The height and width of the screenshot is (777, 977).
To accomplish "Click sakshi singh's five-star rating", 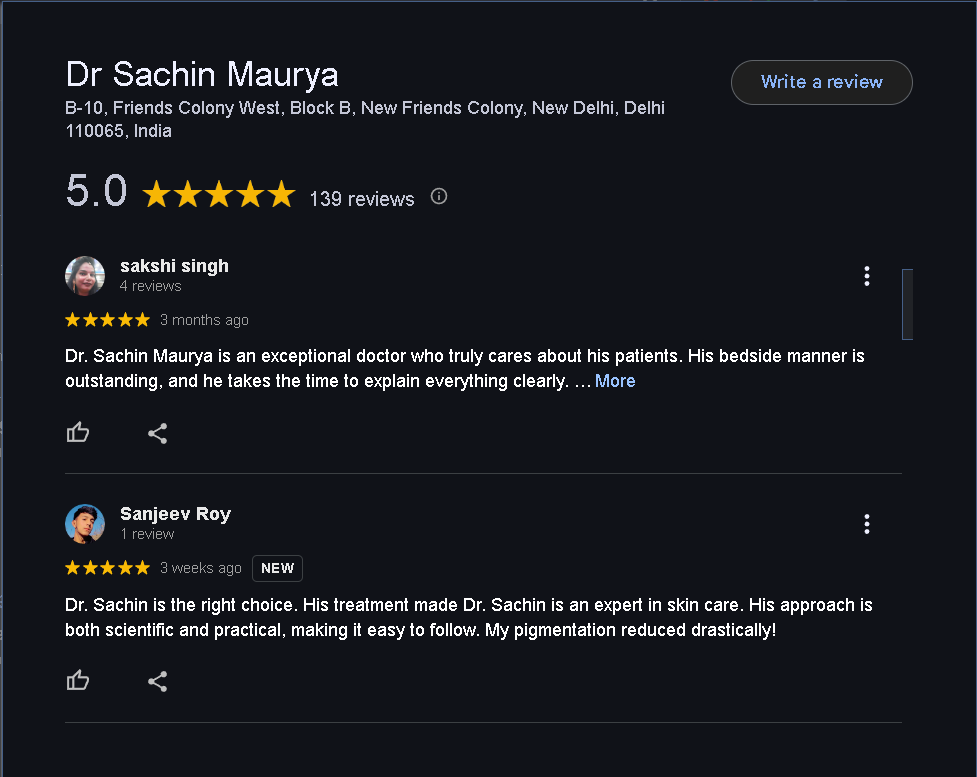I will [x=107, y=320].
